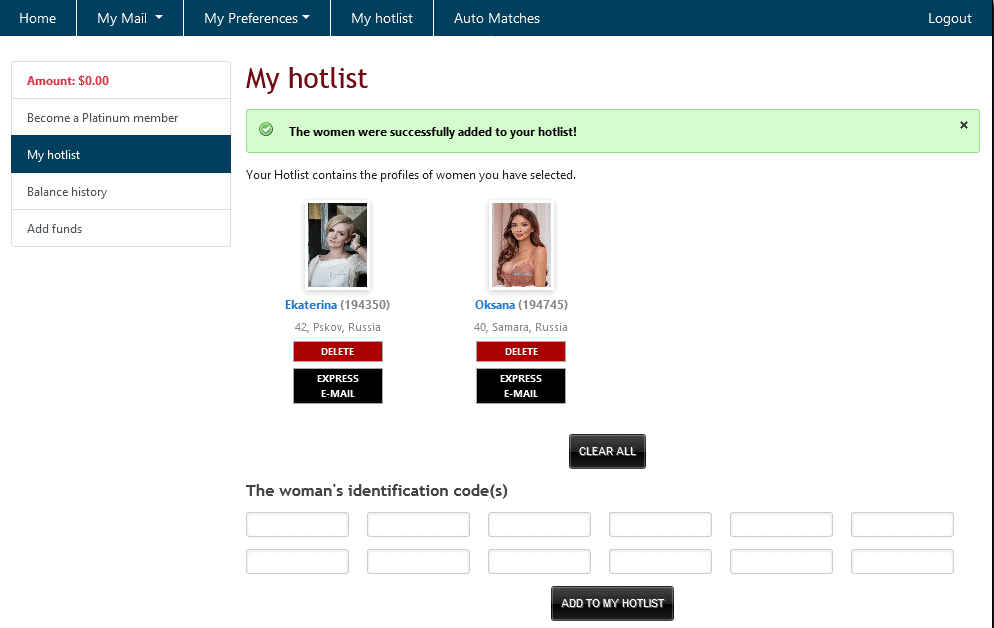The height and width of the screenshot is (628, 994).
Task: Focus the first field in second code row
Action: [297, 561]
